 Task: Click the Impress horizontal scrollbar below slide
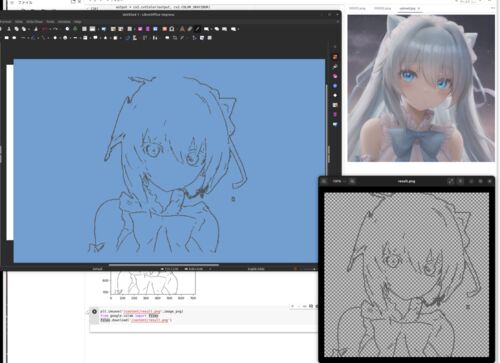(163, 265)
